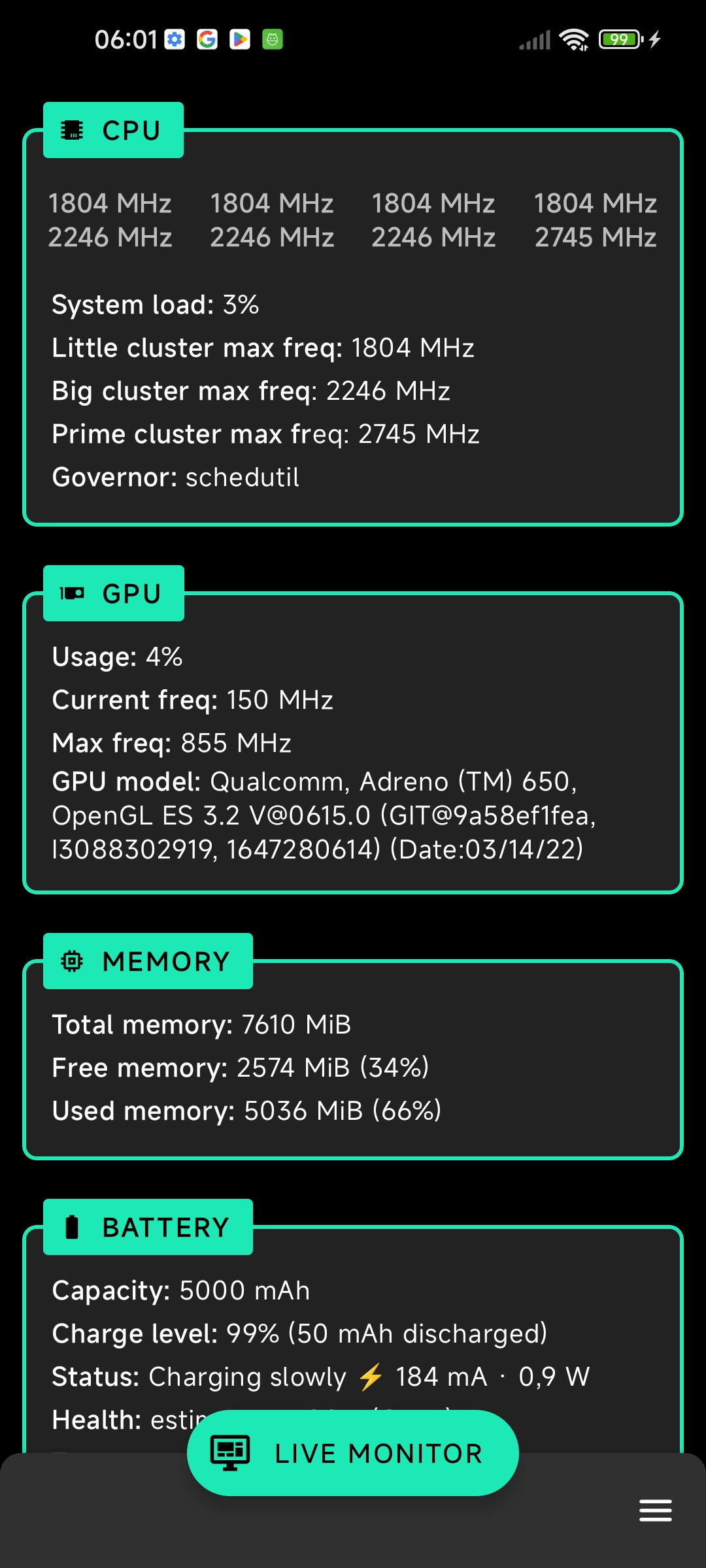Tap the monitor icon in Live Monitor
706x1568 pixels.
click(230, 1453)
